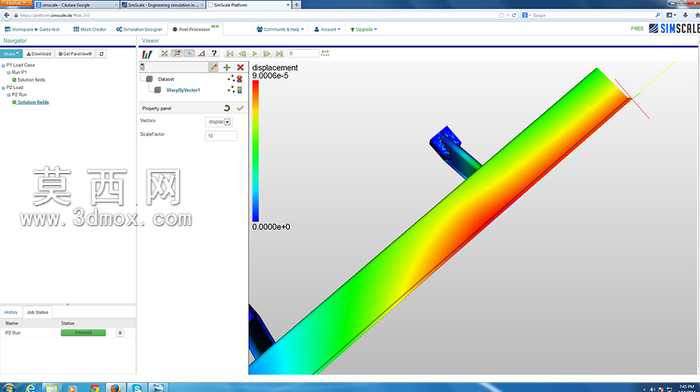Click the points representation icon on WarpByVector1 row
This screenshot has width=700, height=392.
click(231, 90)
